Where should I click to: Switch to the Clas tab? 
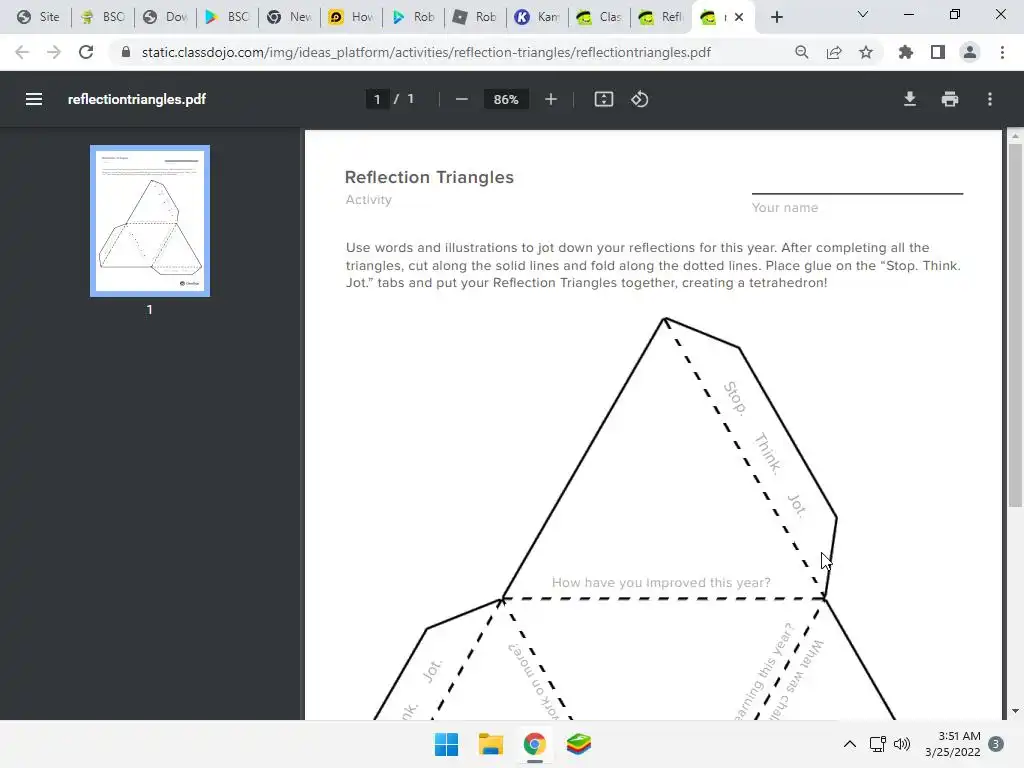[x=600, y=17]
